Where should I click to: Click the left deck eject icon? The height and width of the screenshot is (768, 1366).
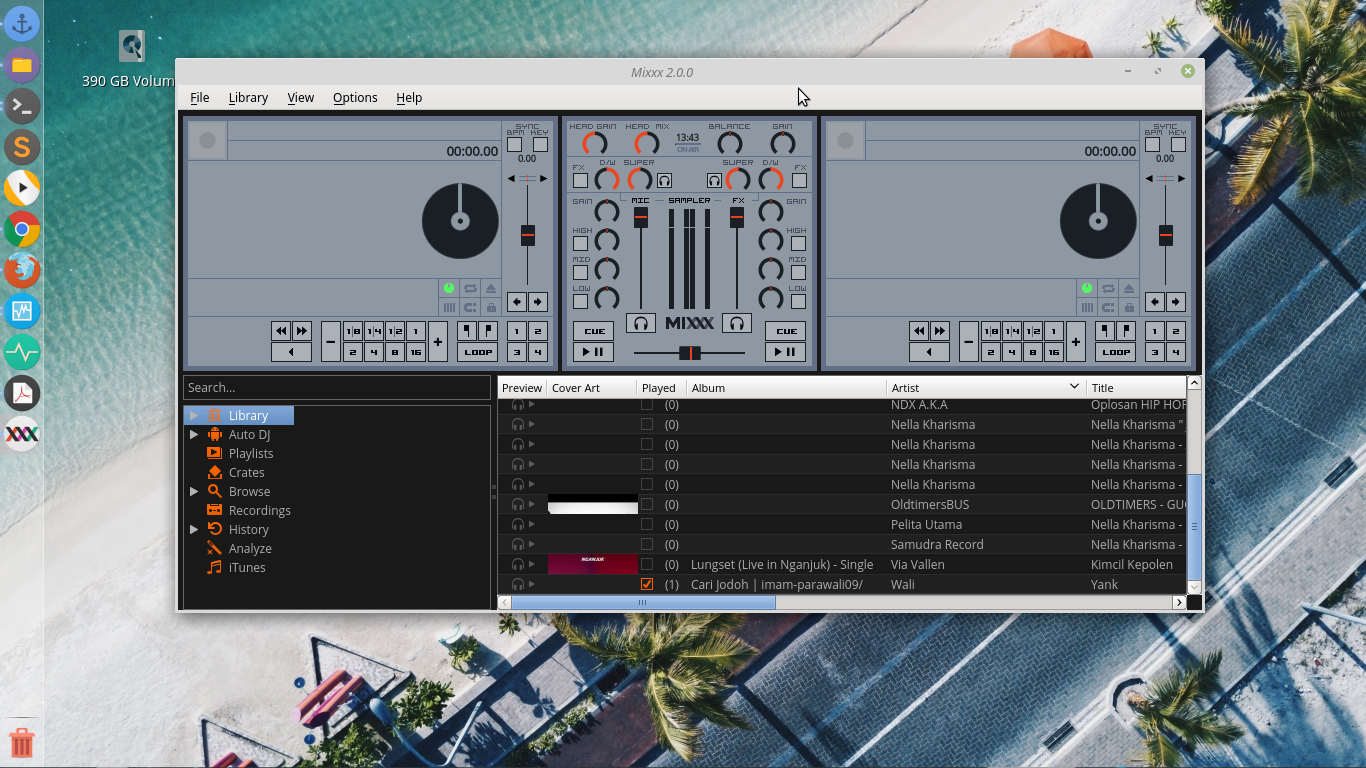tap(491, 288)
